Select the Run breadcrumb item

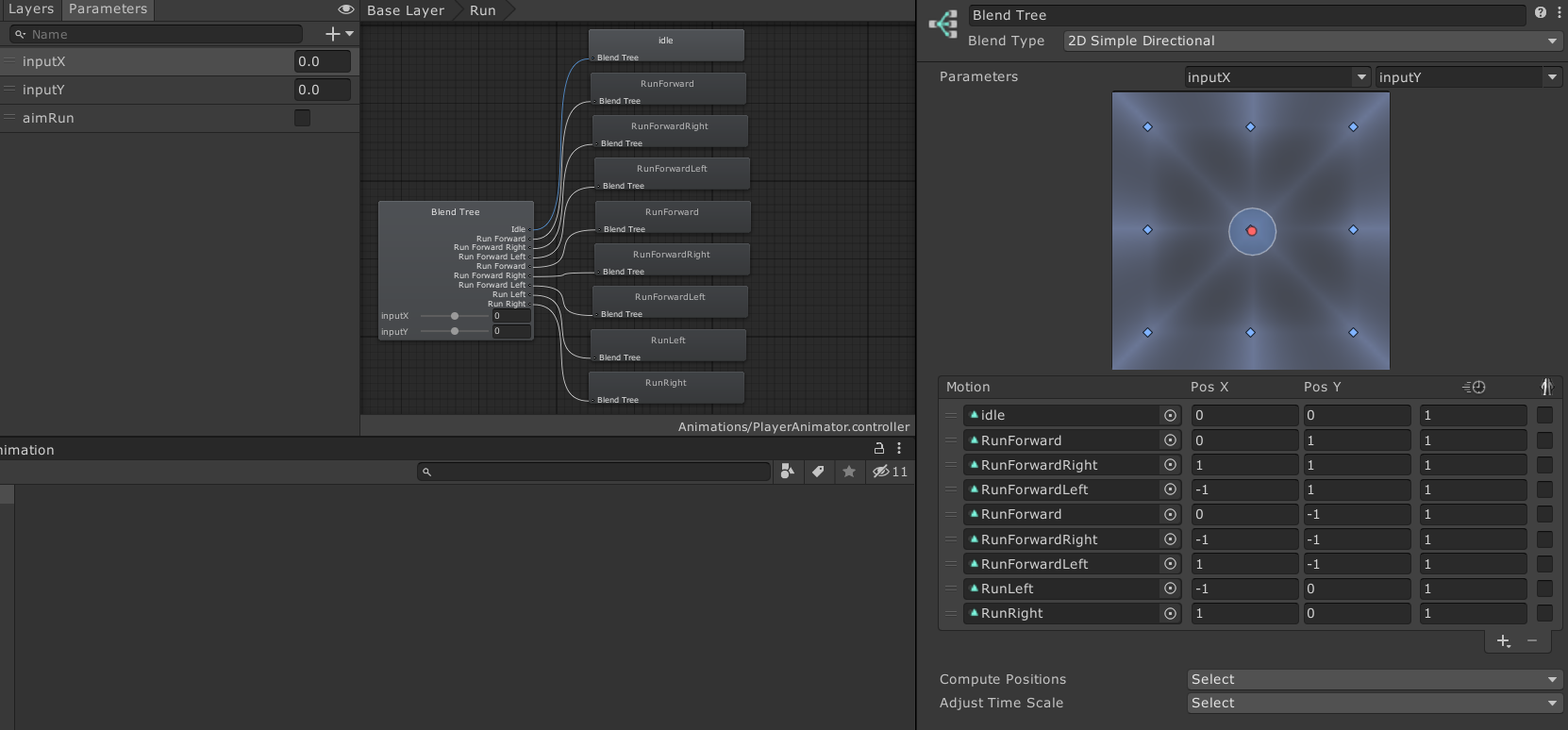tap(482, 10)
